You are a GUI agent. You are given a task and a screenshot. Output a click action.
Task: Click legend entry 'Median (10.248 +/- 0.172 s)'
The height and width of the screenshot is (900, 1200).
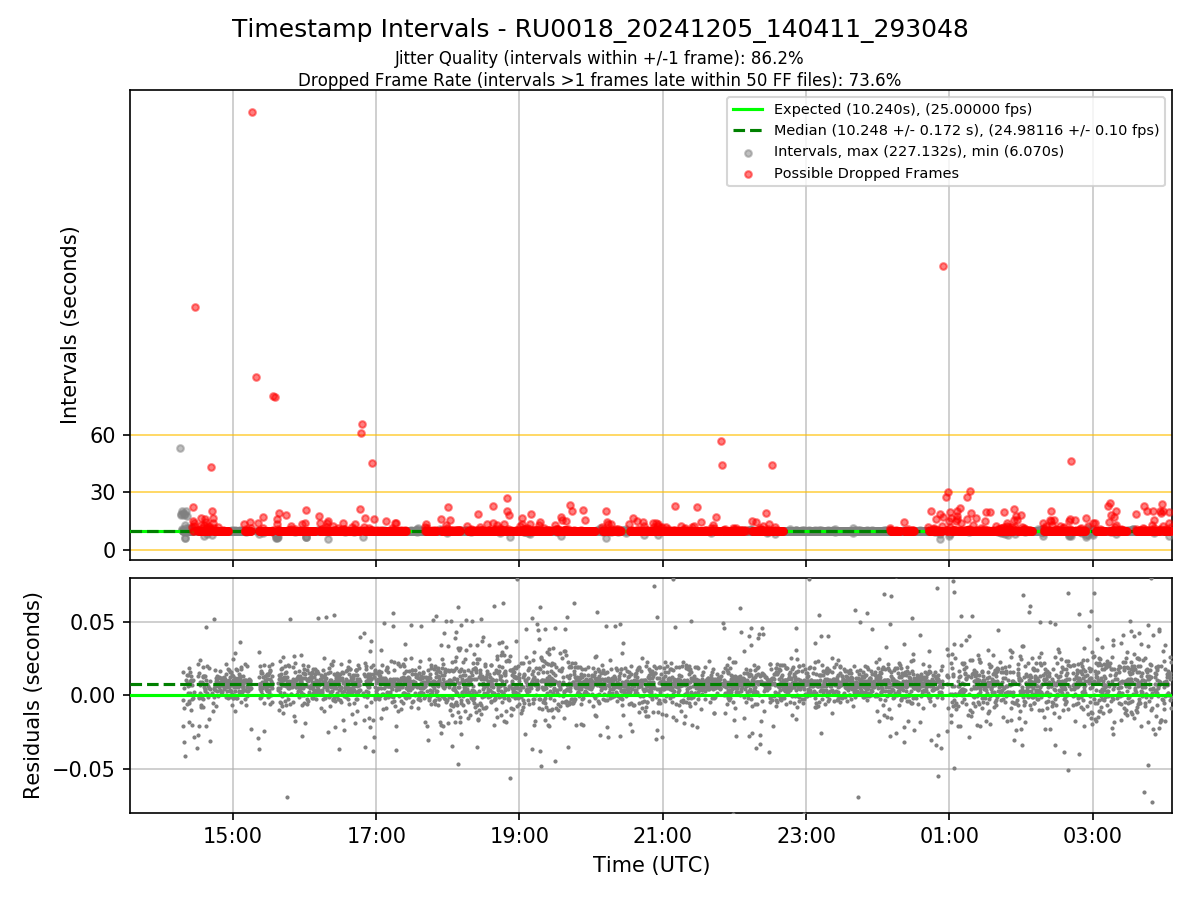point(966,130)
